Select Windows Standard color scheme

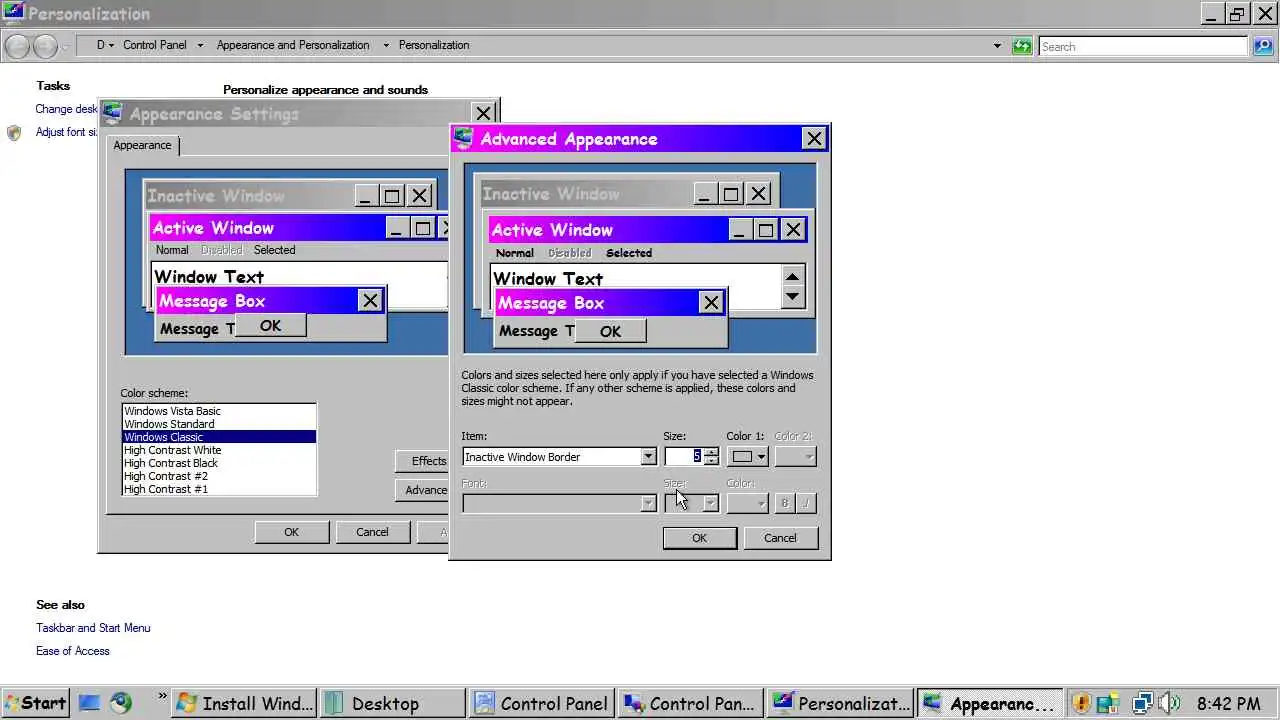click(x=219, y=424)
